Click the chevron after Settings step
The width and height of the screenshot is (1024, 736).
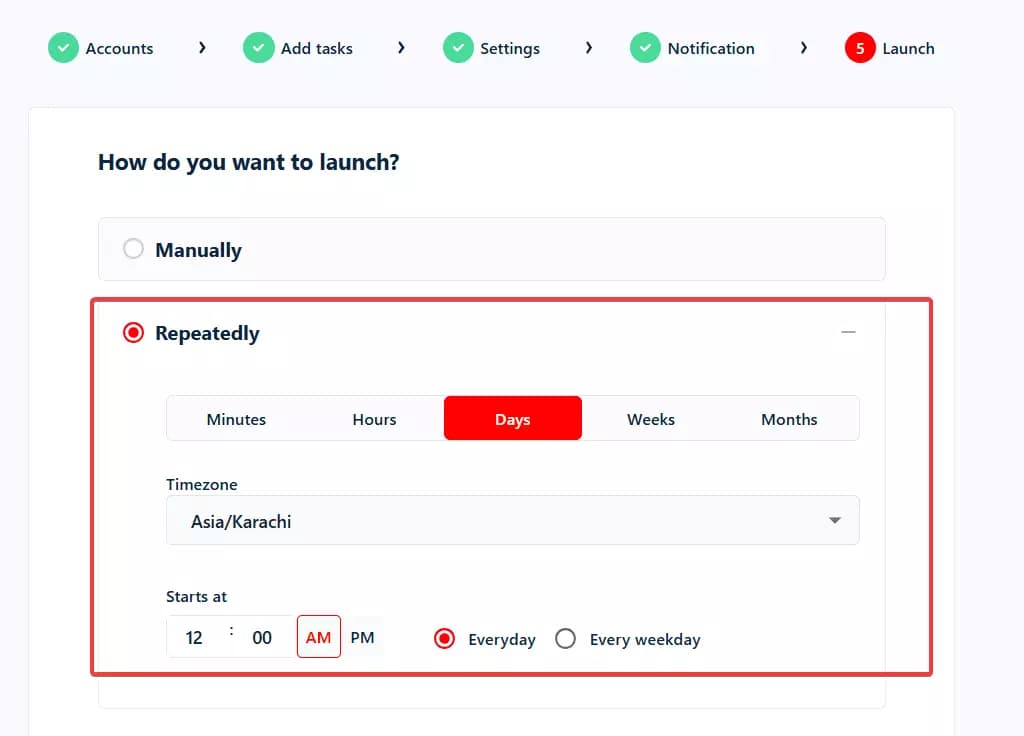click(589, 47)
